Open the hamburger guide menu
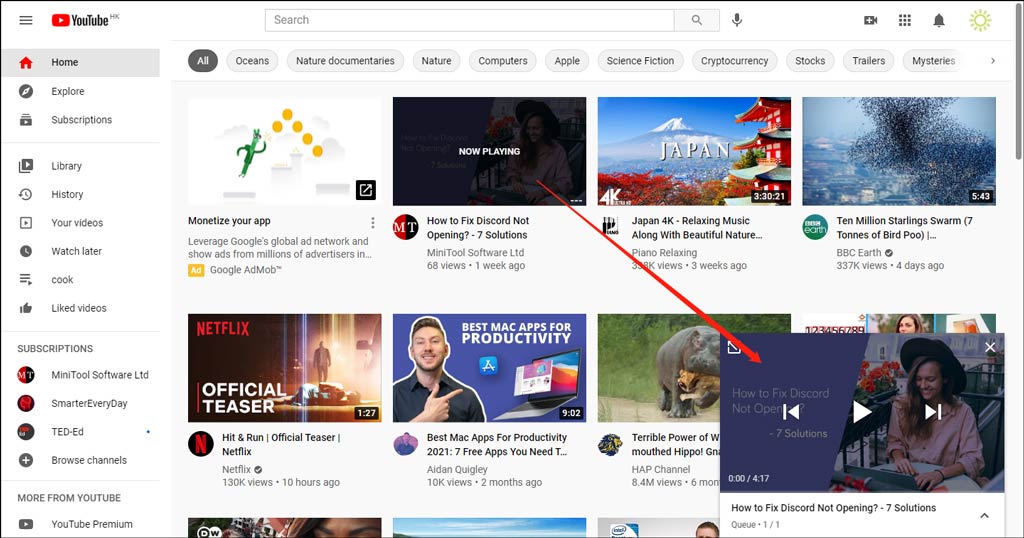The height and width of the screenshot is (538, 1024). coord(25,20)
